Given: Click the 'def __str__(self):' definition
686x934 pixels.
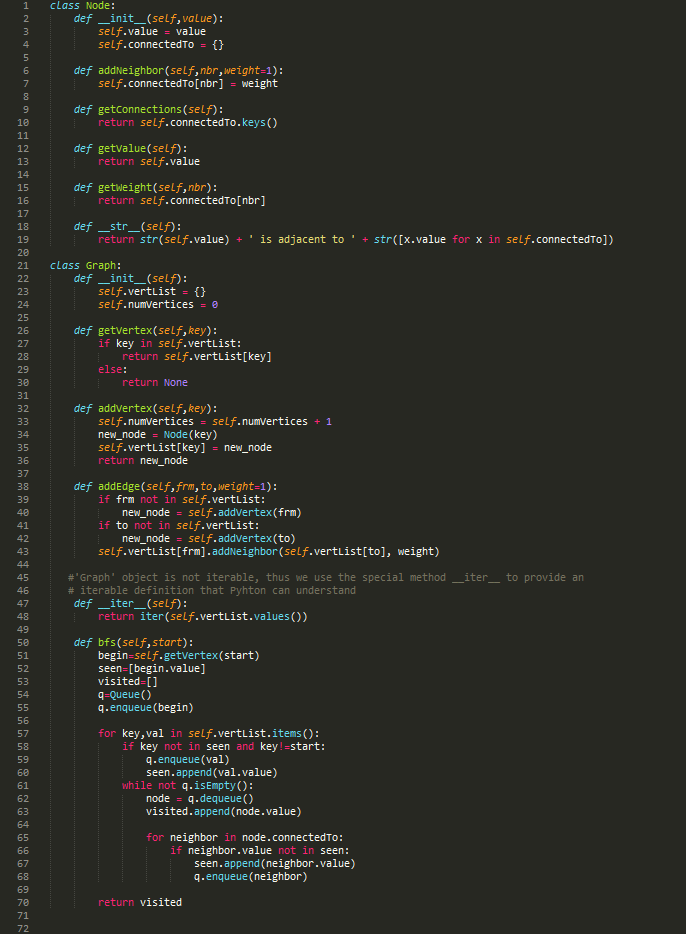Looking at the screenshot, I should 128,227.
